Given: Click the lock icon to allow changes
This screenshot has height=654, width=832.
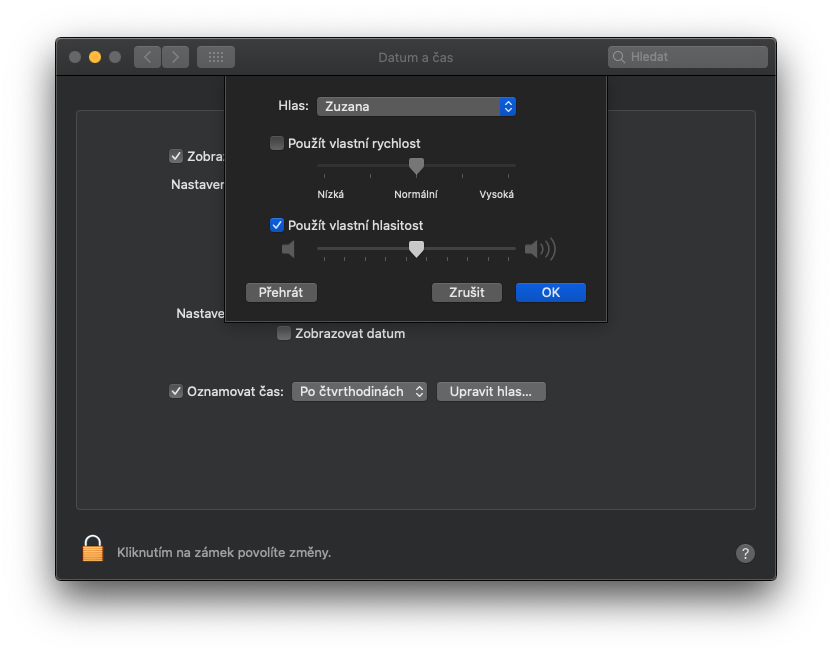Looking at the screenshot, I should pos(93,549).
